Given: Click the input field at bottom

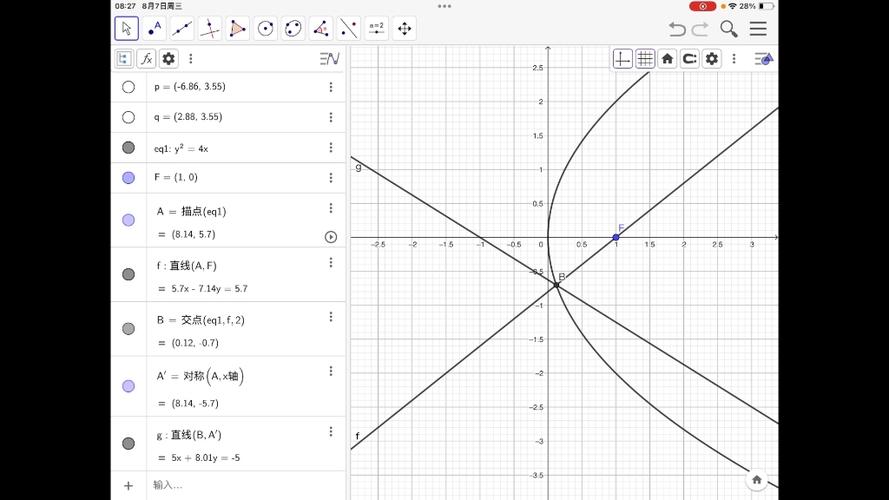Looking at the screenshot, I should coord(246,485).
